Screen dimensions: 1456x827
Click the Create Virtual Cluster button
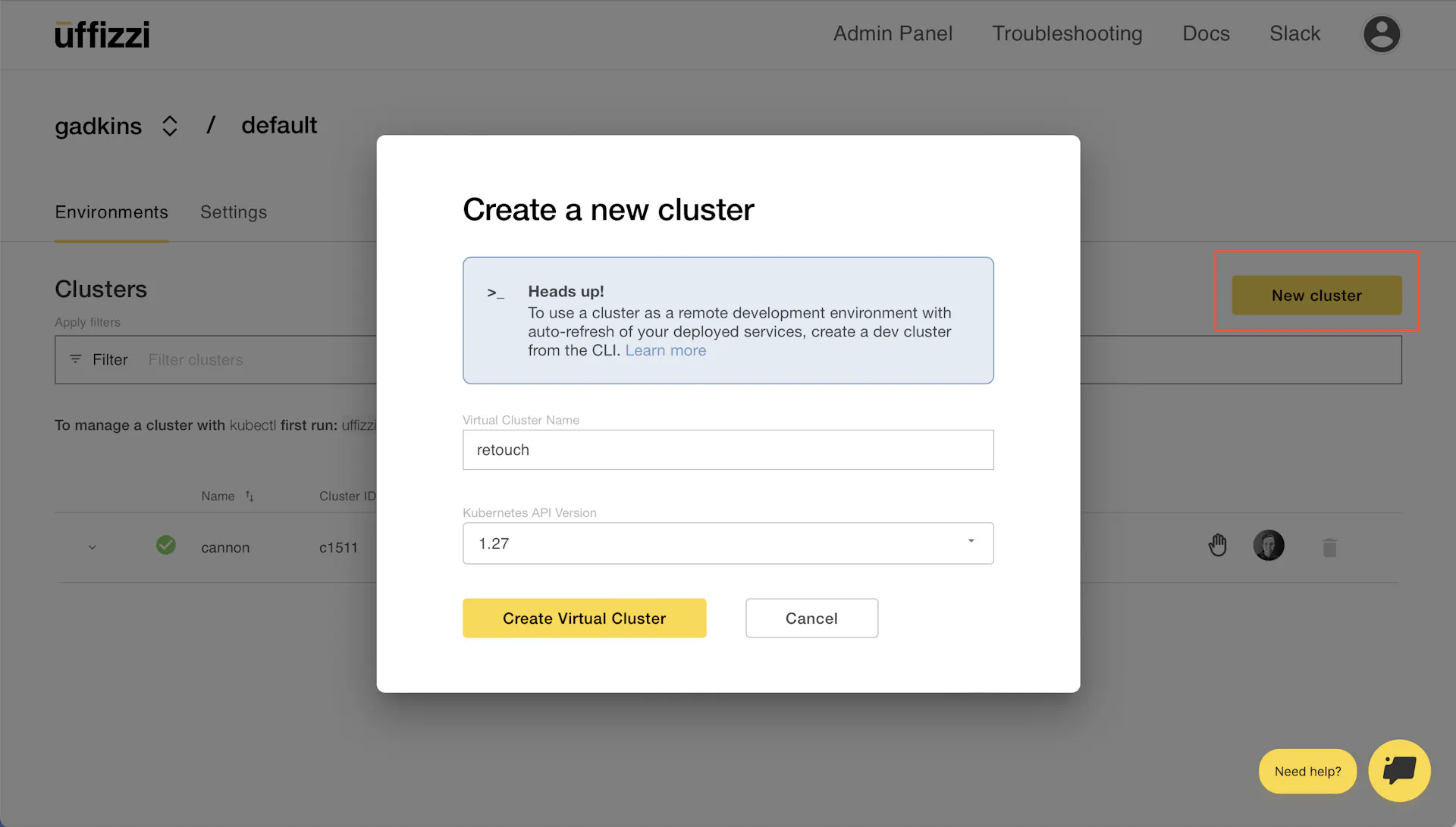tap(584, 618)
